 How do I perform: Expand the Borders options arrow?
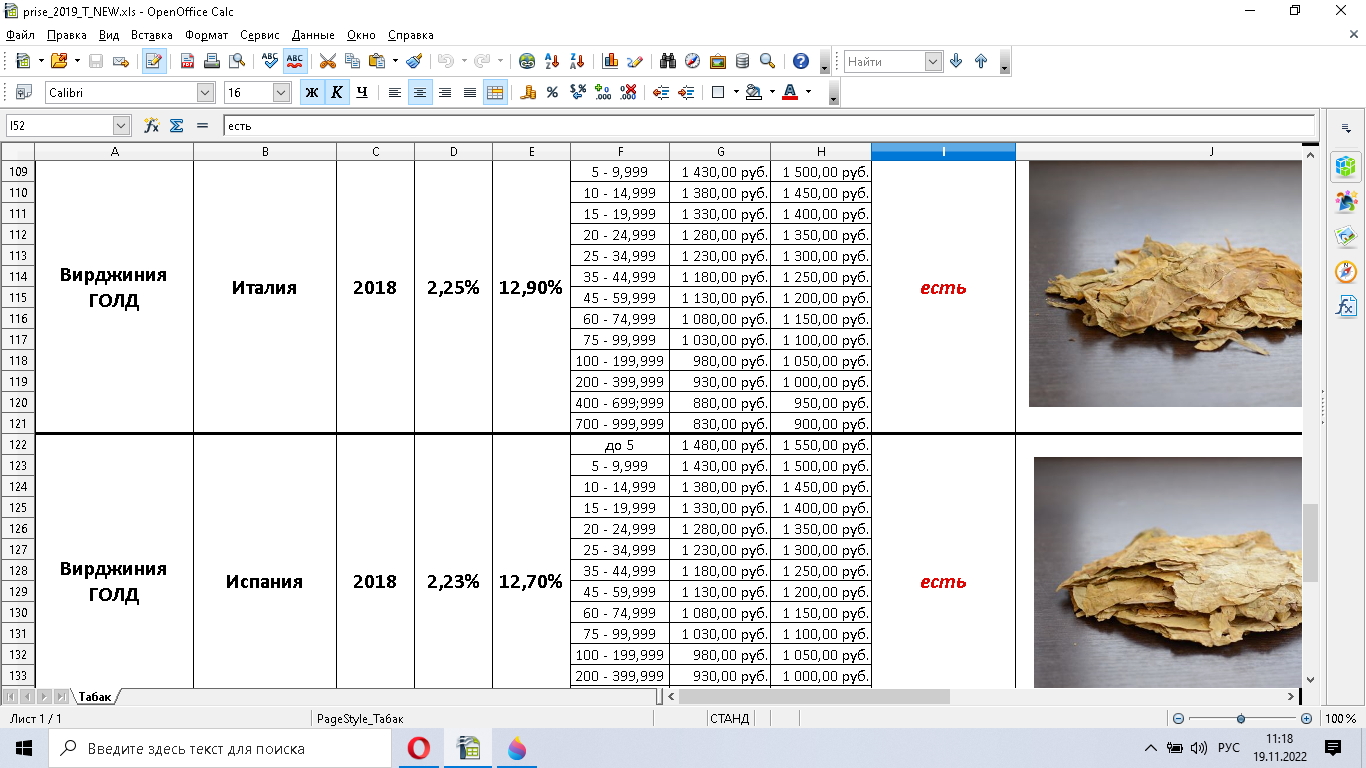coord(736,92)
